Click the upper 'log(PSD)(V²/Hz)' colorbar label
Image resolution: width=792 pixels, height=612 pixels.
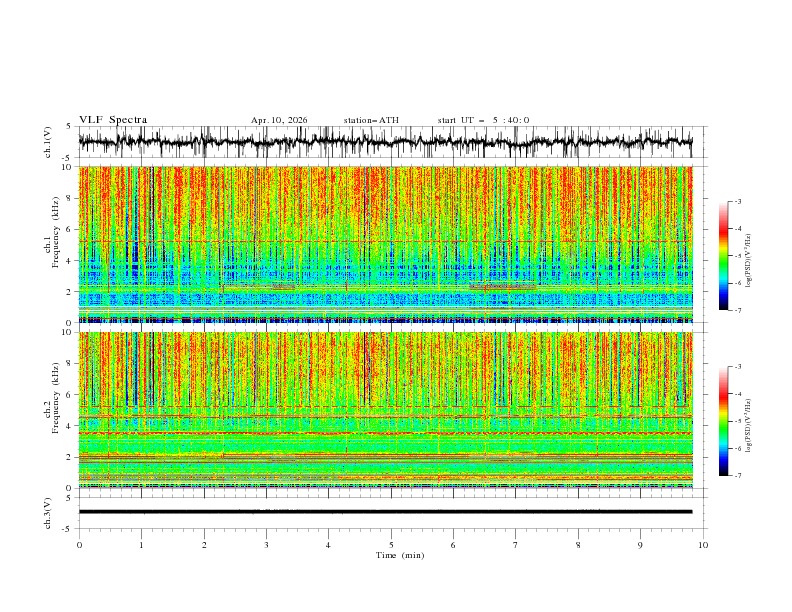(x=748, y=261)
